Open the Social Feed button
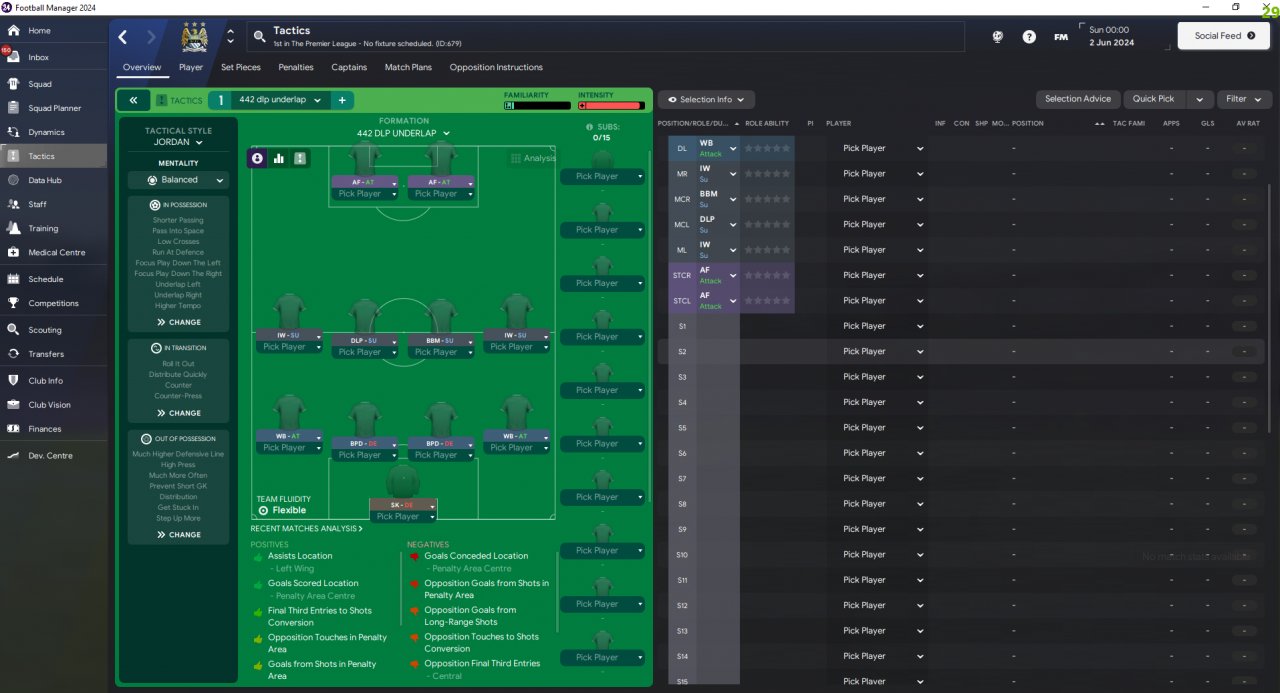 (x=1224, y=36)
